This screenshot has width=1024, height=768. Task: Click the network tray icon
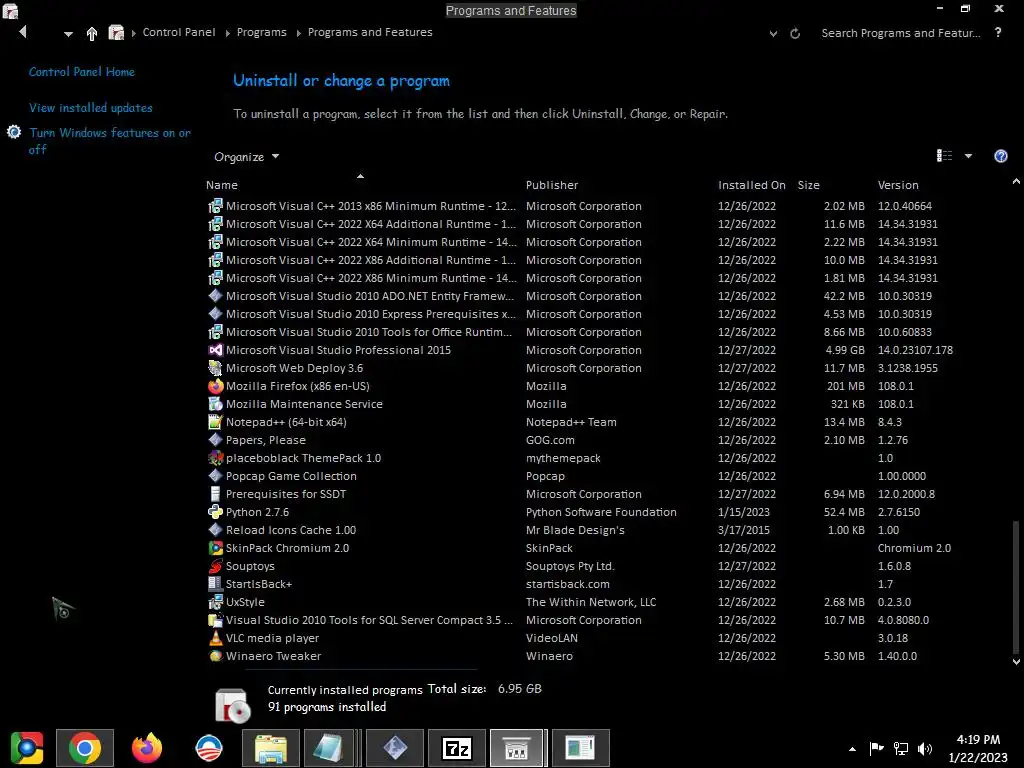901,749
